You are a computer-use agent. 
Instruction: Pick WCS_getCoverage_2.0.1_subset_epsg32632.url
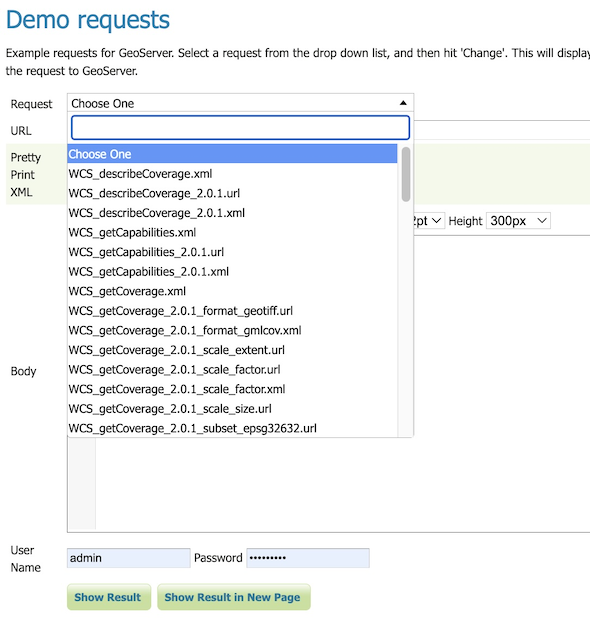coord(232,428)
